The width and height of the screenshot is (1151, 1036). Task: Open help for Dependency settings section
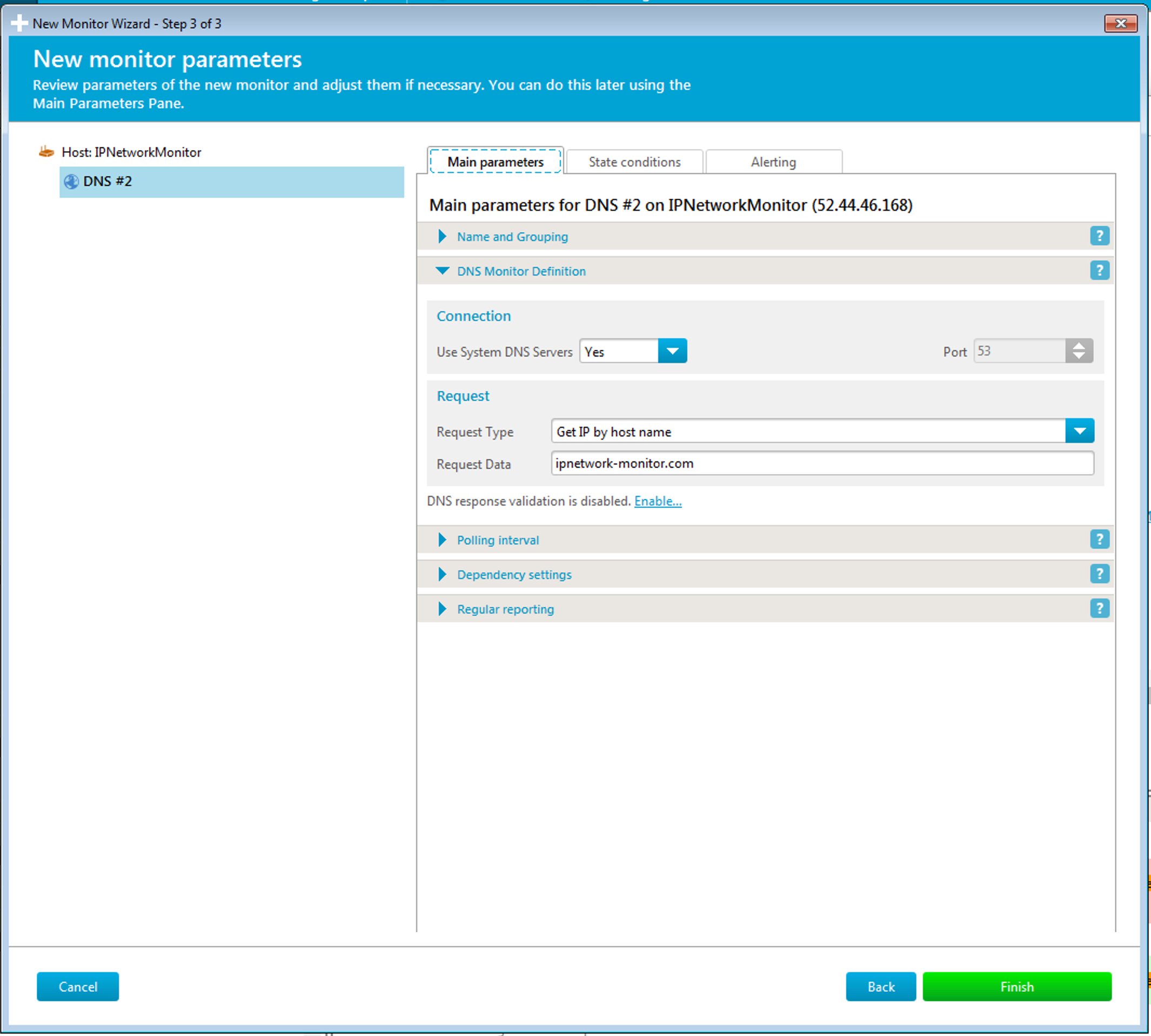(1099, 574)
